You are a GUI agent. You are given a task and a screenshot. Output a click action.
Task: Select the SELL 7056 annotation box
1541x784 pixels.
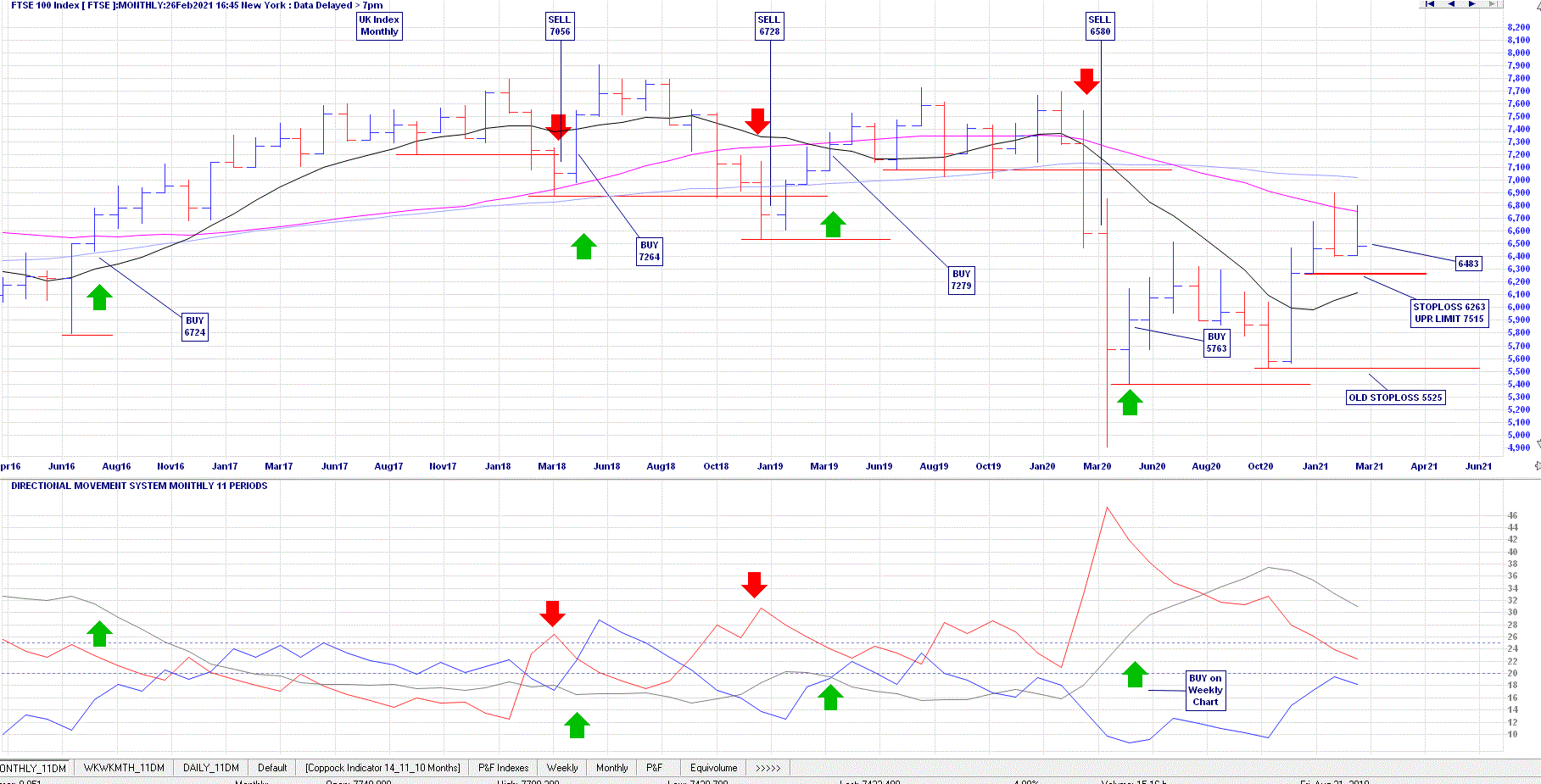[560, 25]
